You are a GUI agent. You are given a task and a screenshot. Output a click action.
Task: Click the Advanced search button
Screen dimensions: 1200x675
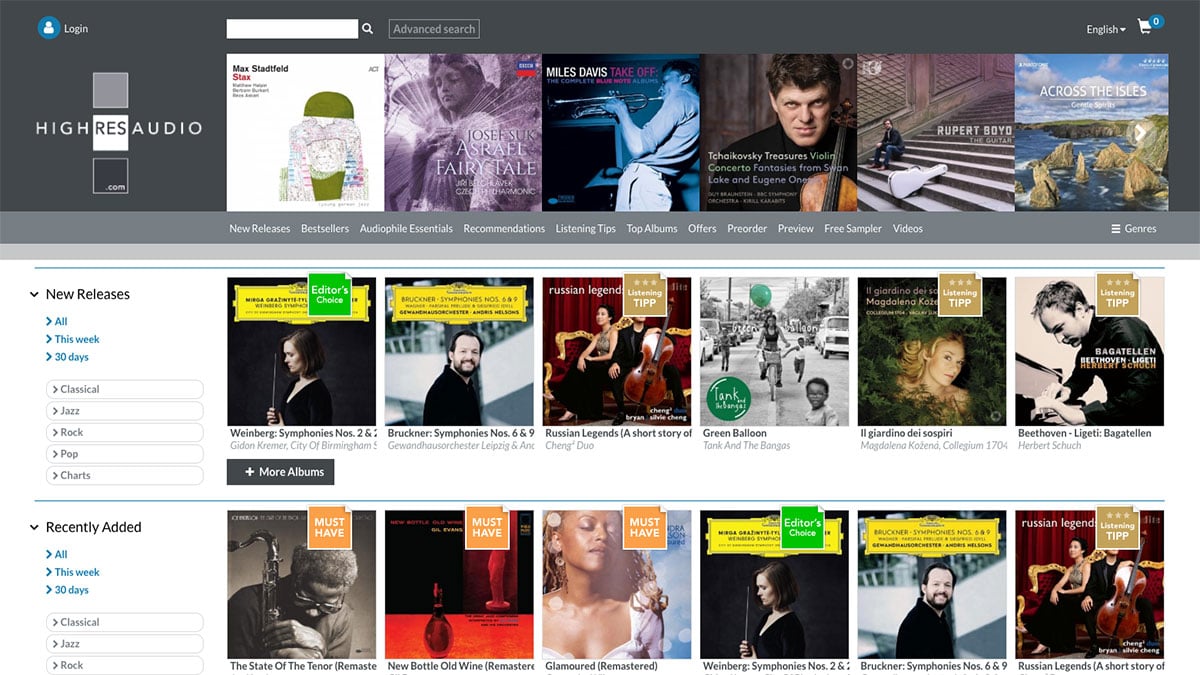pyautogui.click(x=434, y=29)
